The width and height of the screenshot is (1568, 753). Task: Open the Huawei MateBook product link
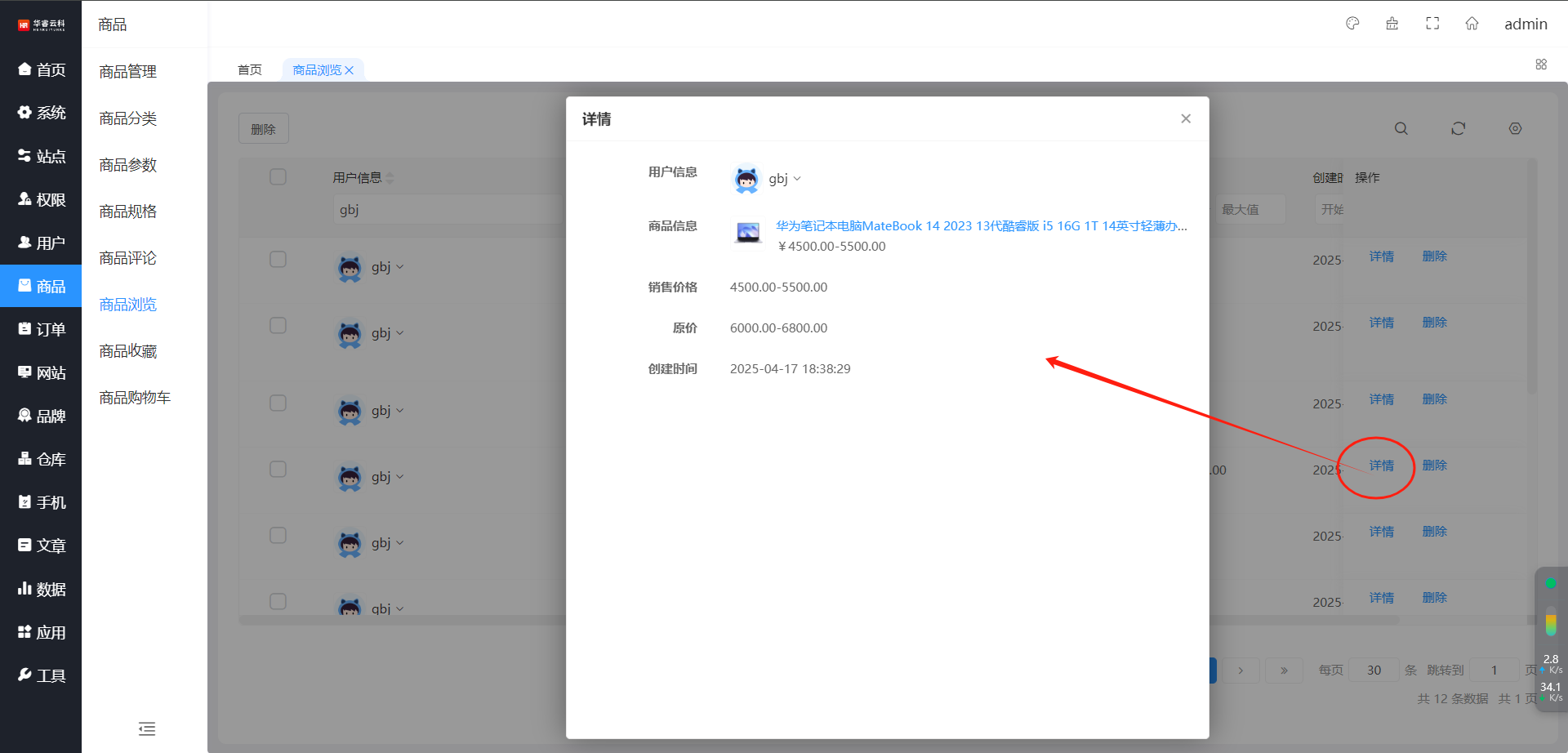click(981, 226)
